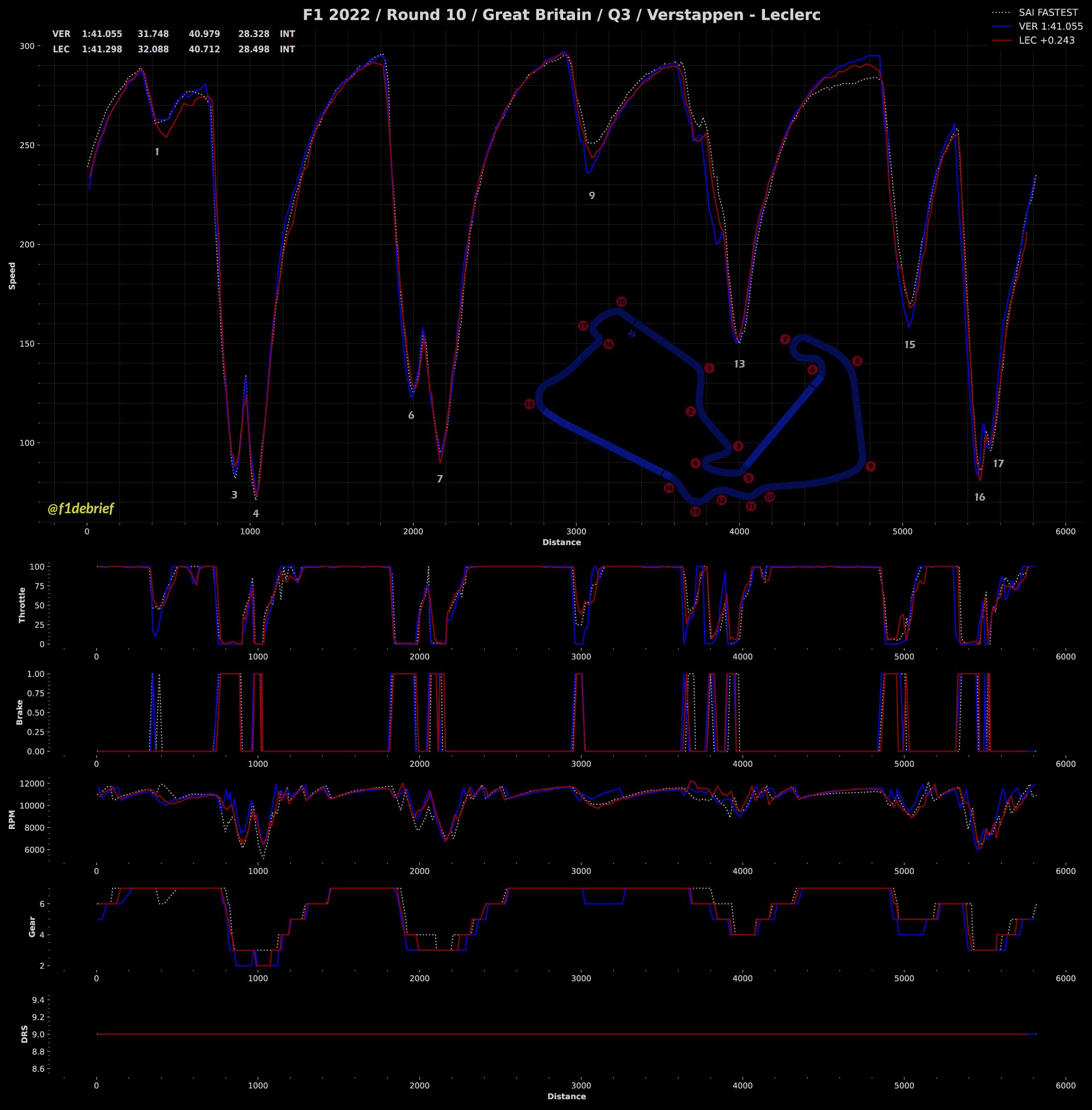Screen dimensions: 1092x1110
Task: Click the 1:41.298 lap time for Leclerc
Action: click(102, 49)
